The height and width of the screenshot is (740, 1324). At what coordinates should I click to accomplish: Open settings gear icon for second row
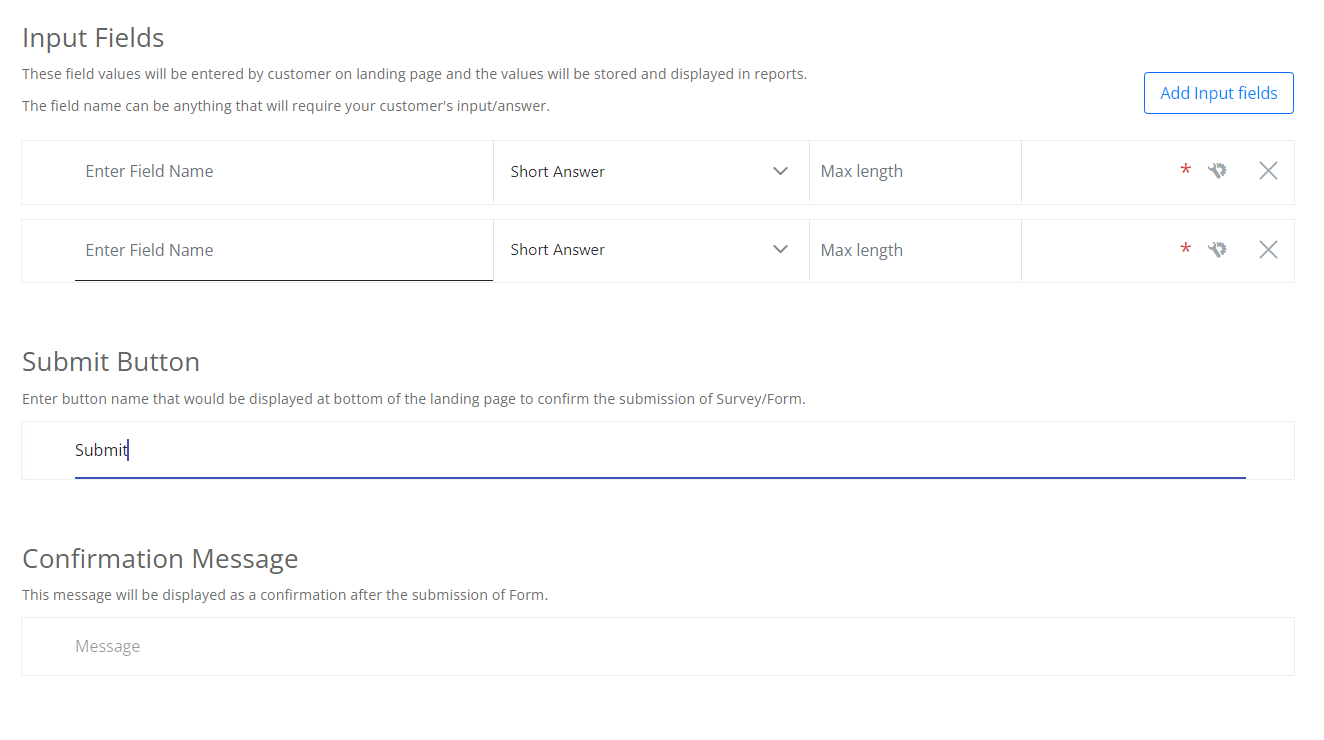pyautogui.click(x=1217, y=250)
